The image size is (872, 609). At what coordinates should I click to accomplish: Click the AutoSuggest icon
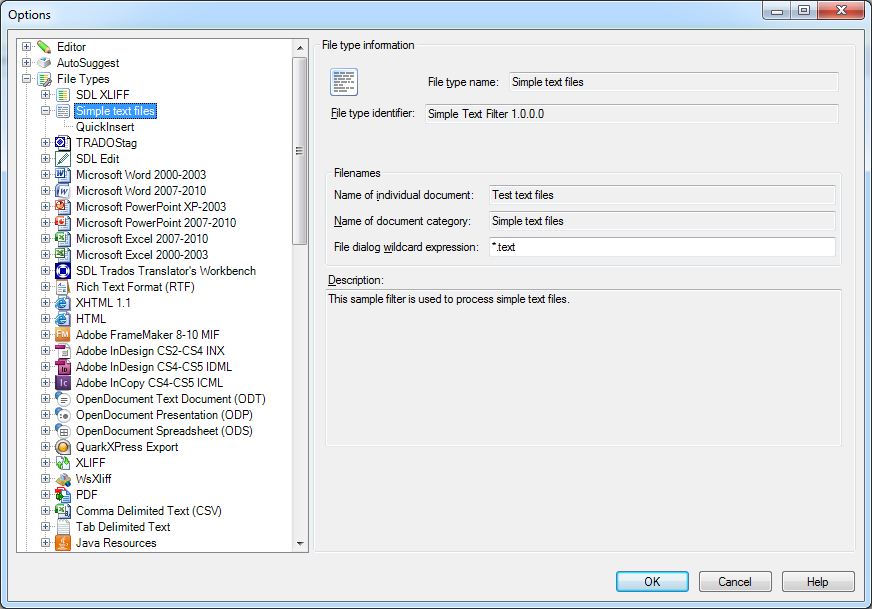click(44, 63)
